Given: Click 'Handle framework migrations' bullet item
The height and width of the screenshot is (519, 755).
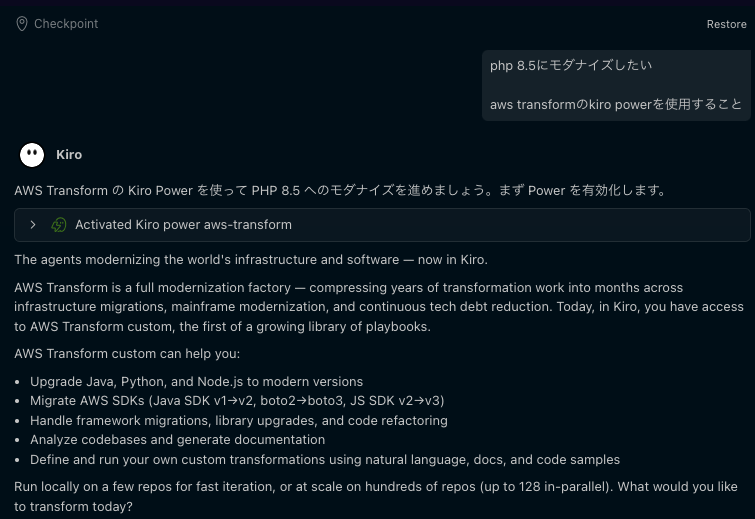Looking at the screenshot, I should [x=238, y=421].
